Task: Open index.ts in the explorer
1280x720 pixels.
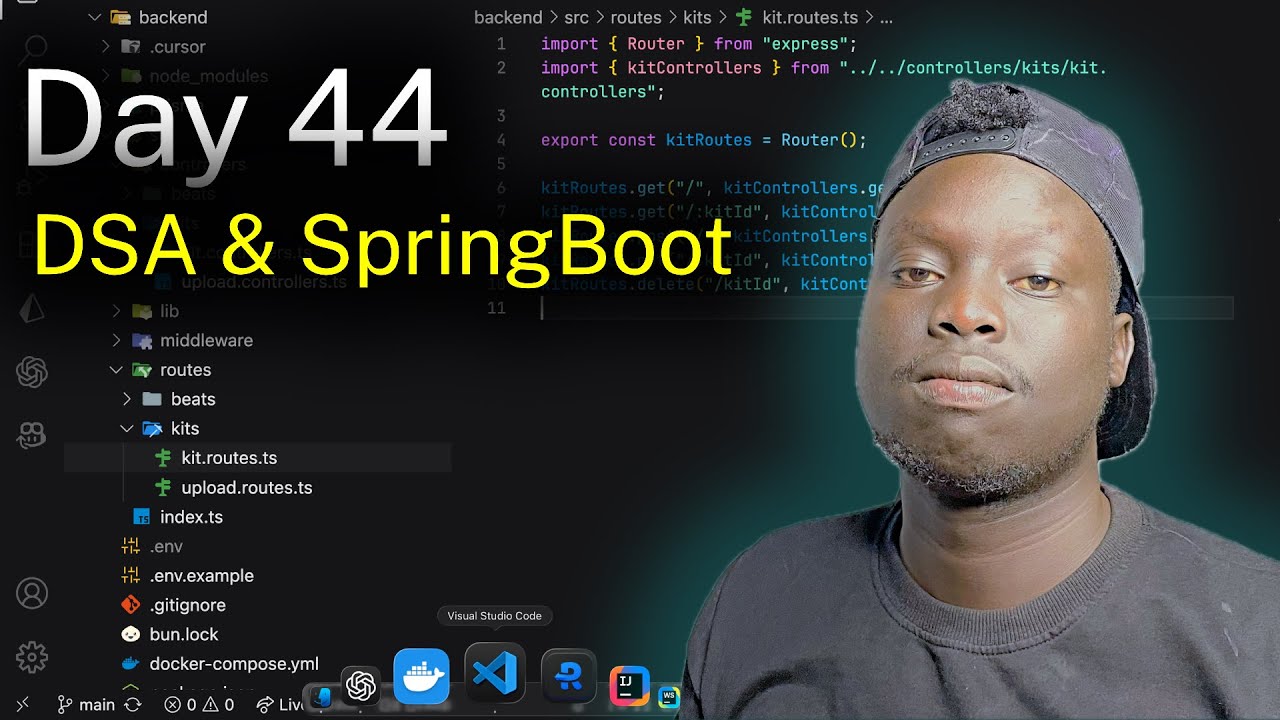Action: [191, 517]
